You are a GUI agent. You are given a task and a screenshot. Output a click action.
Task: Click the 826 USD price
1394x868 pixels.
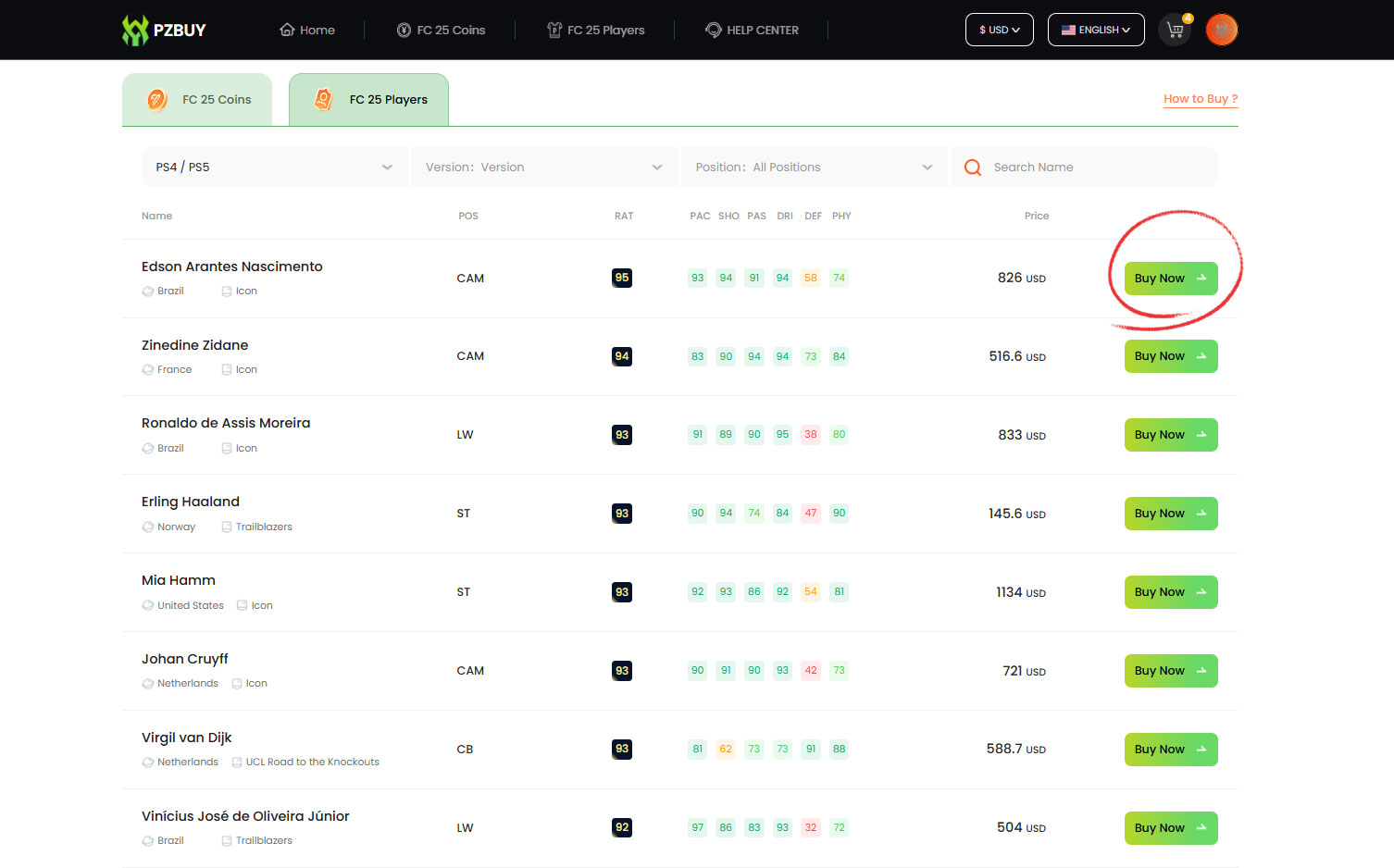(x=1022, y=278)
